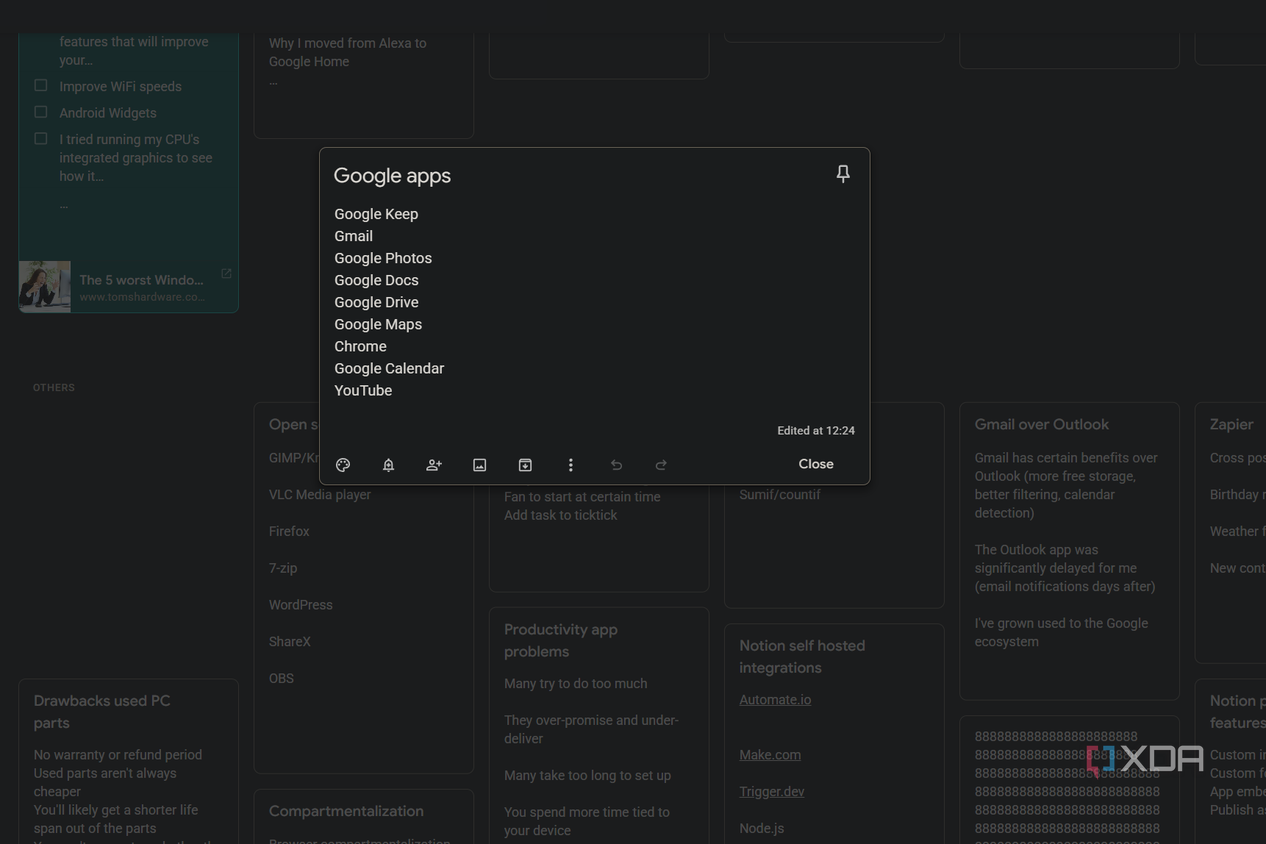Click WordPress in the open source note

301,605
